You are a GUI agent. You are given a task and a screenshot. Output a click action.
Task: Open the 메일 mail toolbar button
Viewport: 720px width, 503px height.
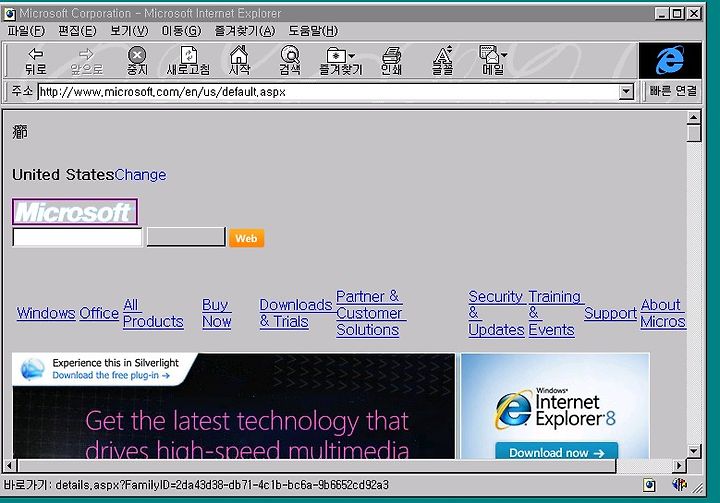click(x=492, y=61)
